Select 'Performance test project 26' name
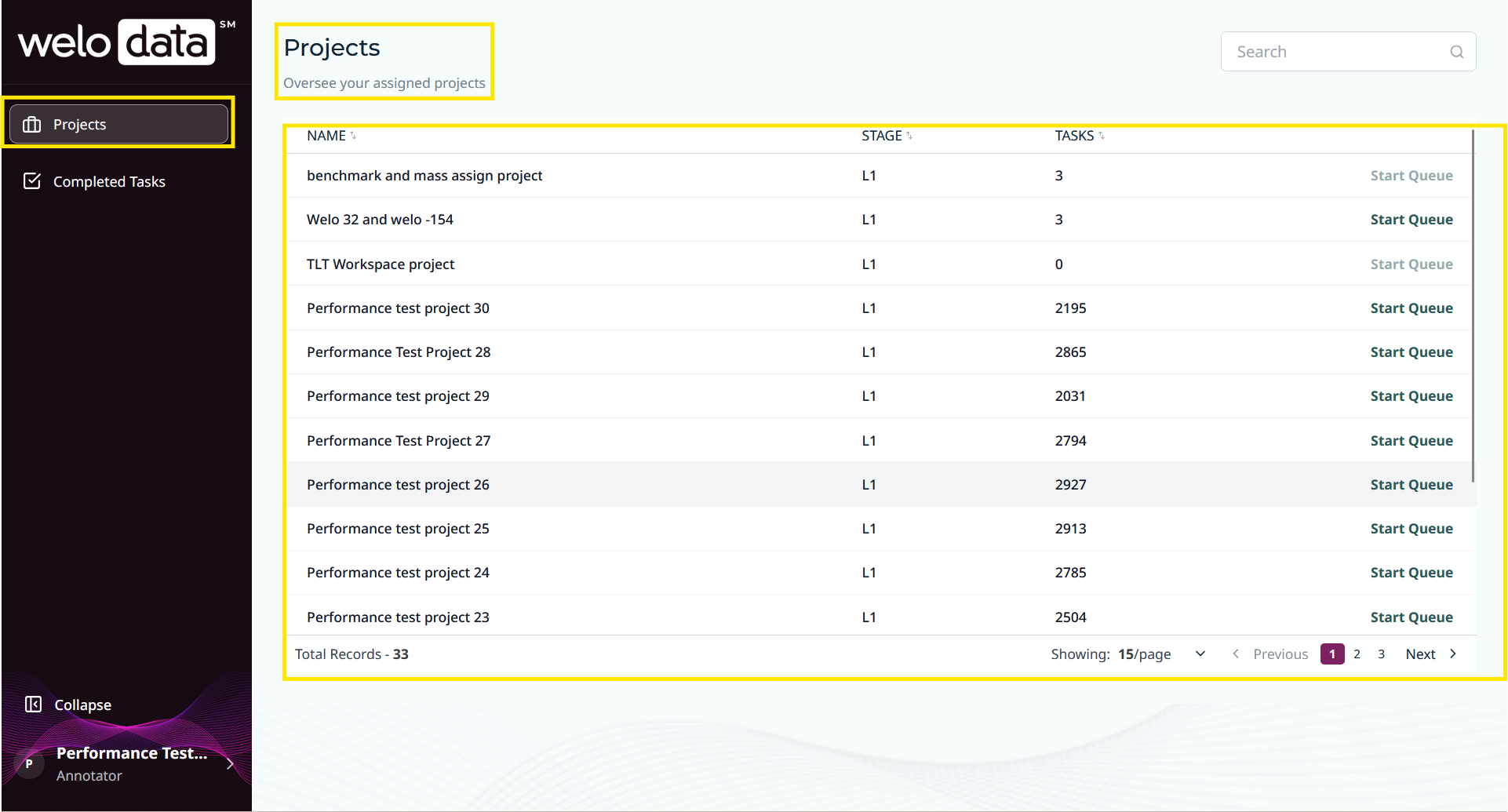Screen dimensions: 1508x812 point(398,485)
